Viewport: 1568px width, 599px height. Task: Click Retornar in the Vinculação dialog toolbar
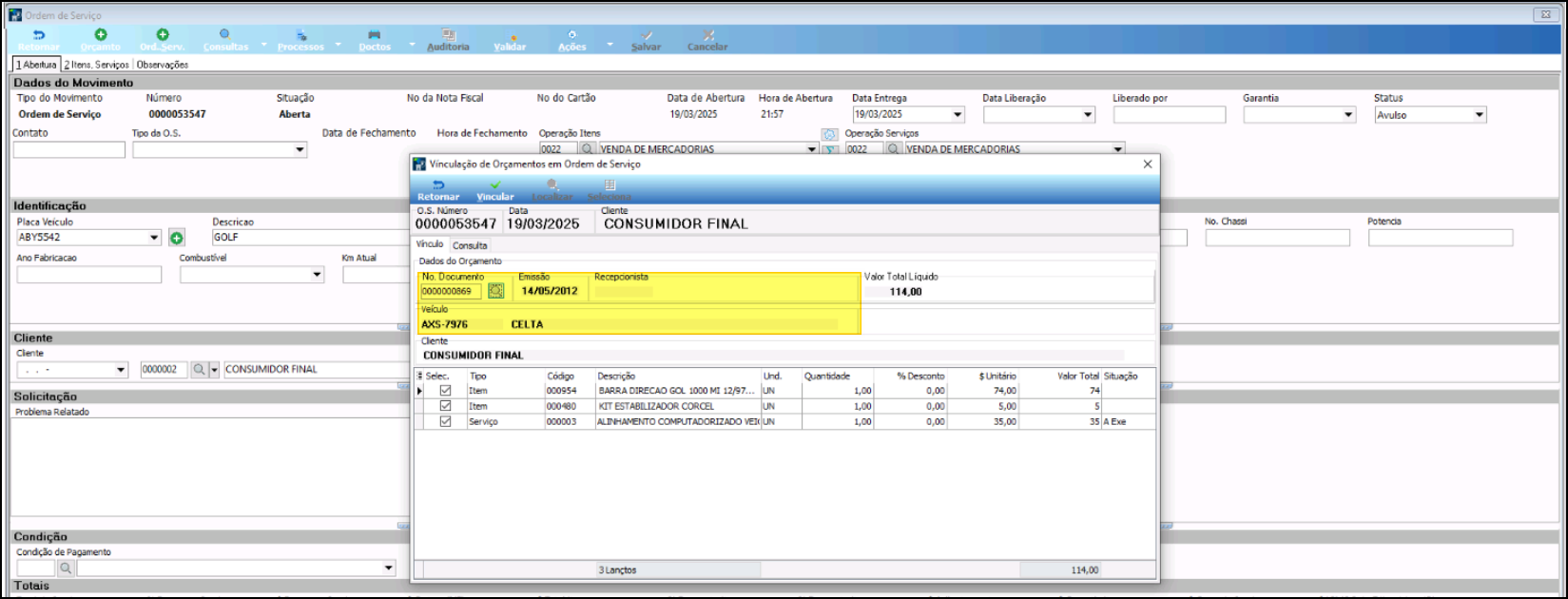[438, 190]
